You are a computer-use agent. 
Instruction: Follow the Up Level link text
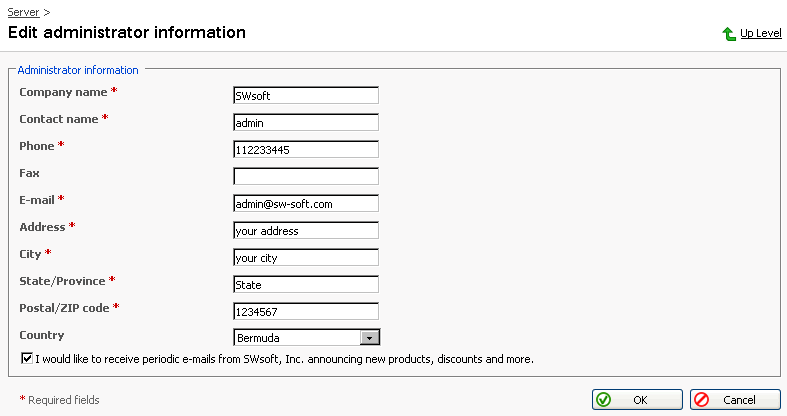[760, 34]
